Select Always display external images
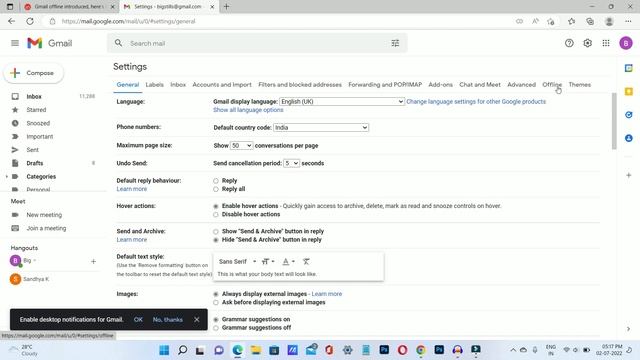The height and width of the screenshot is (360, 640). click(216, 294)
